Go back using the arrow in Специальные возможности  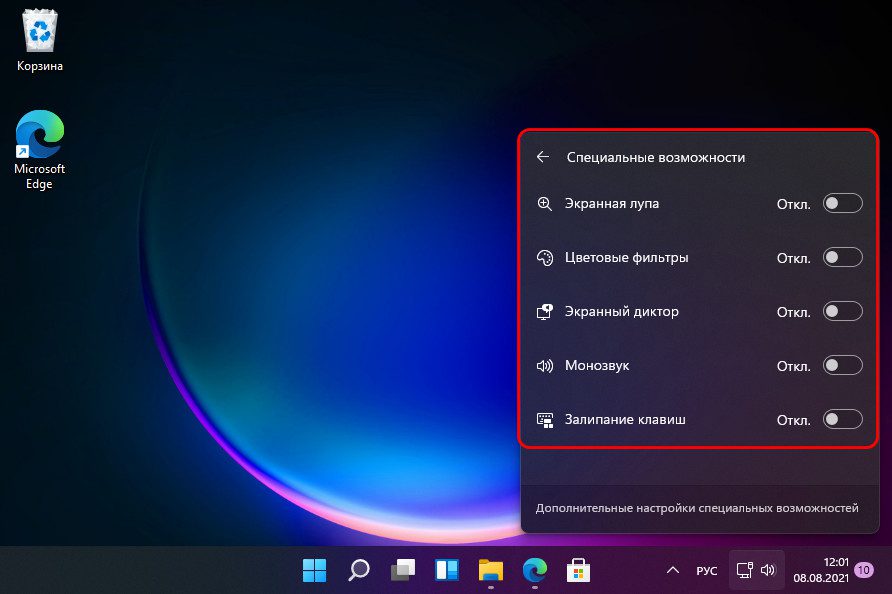[x=543, y=157]
